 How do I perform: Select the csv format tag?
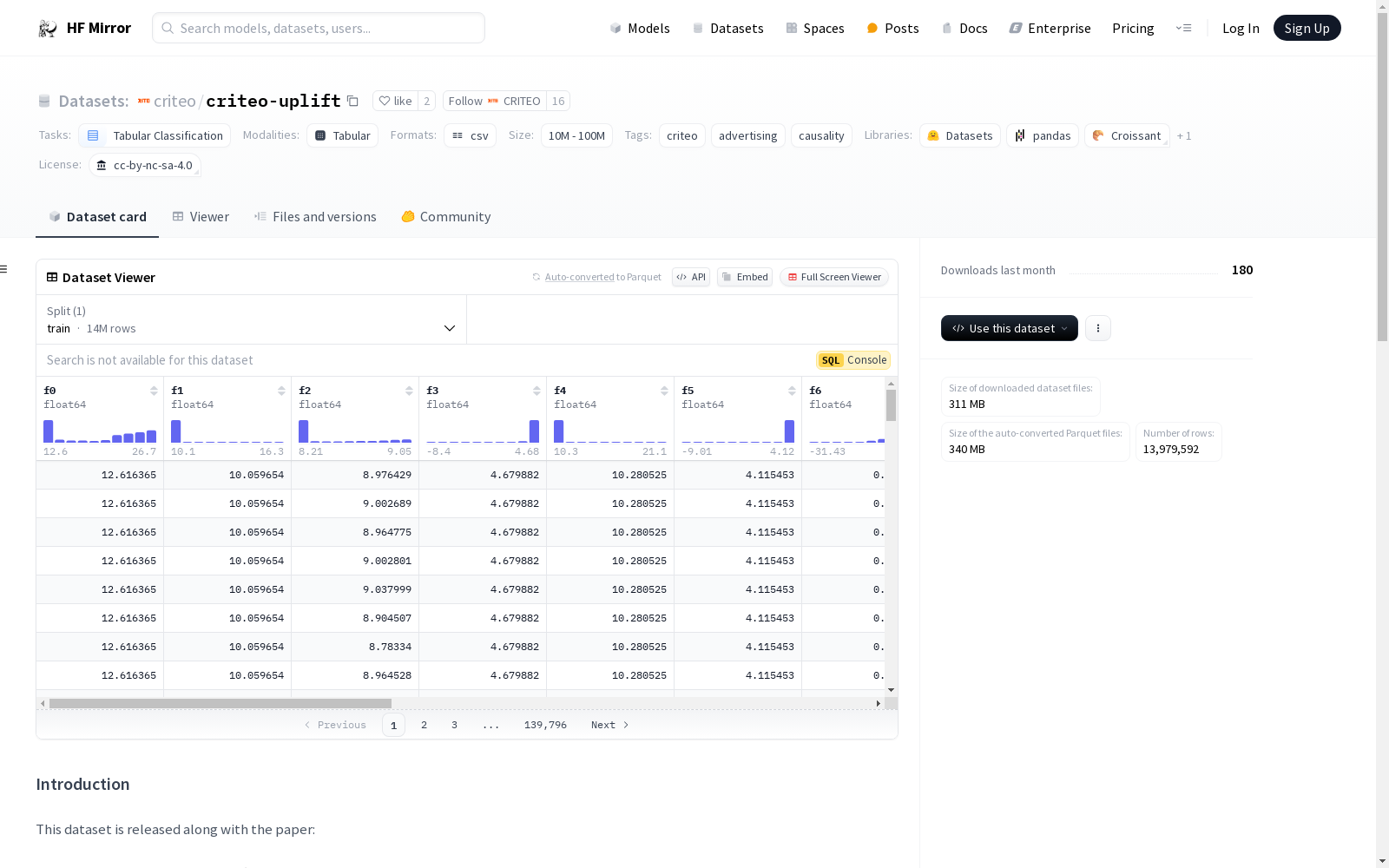pyautogui.click(x=470, y=135)
